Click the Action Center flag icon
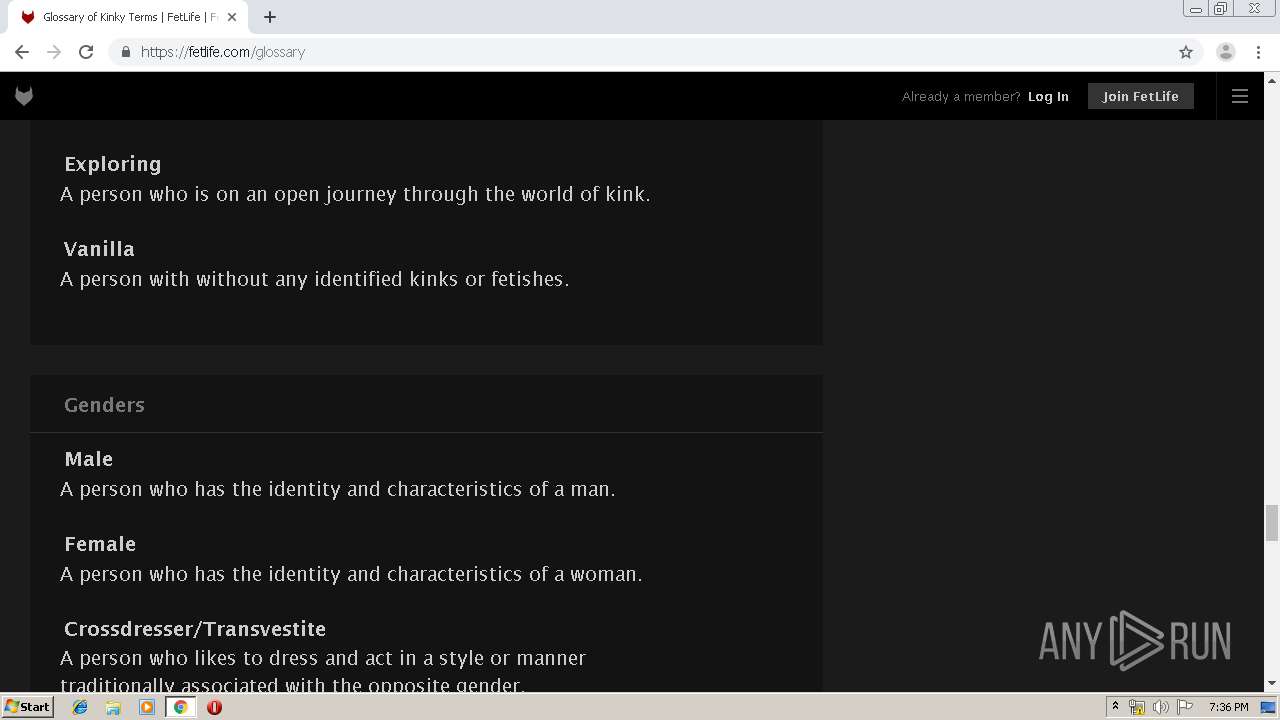The image size is (1280, 720). tap(1185, 707)
